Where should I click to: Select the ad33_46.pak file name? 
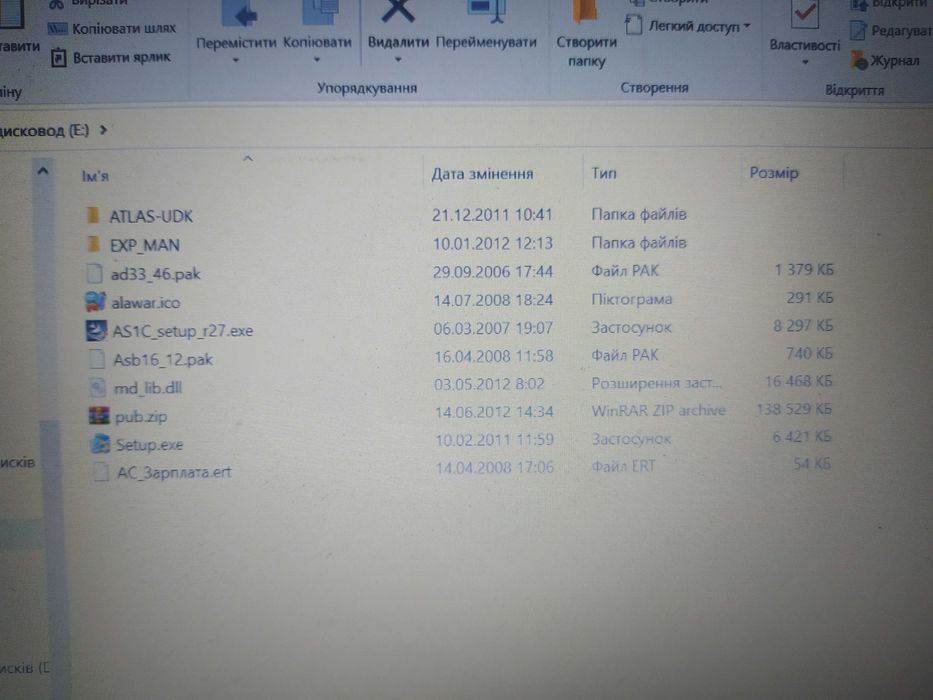[x=155, y=274]
